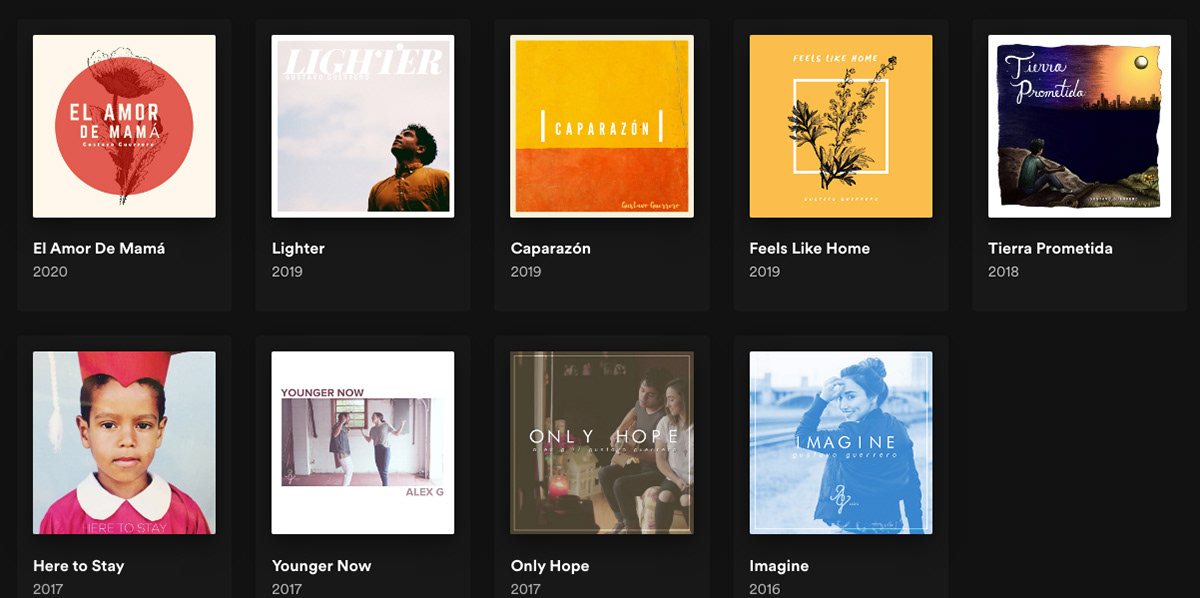
Task: Open the Feels Like Home cover art
Action: click(841, 126)
